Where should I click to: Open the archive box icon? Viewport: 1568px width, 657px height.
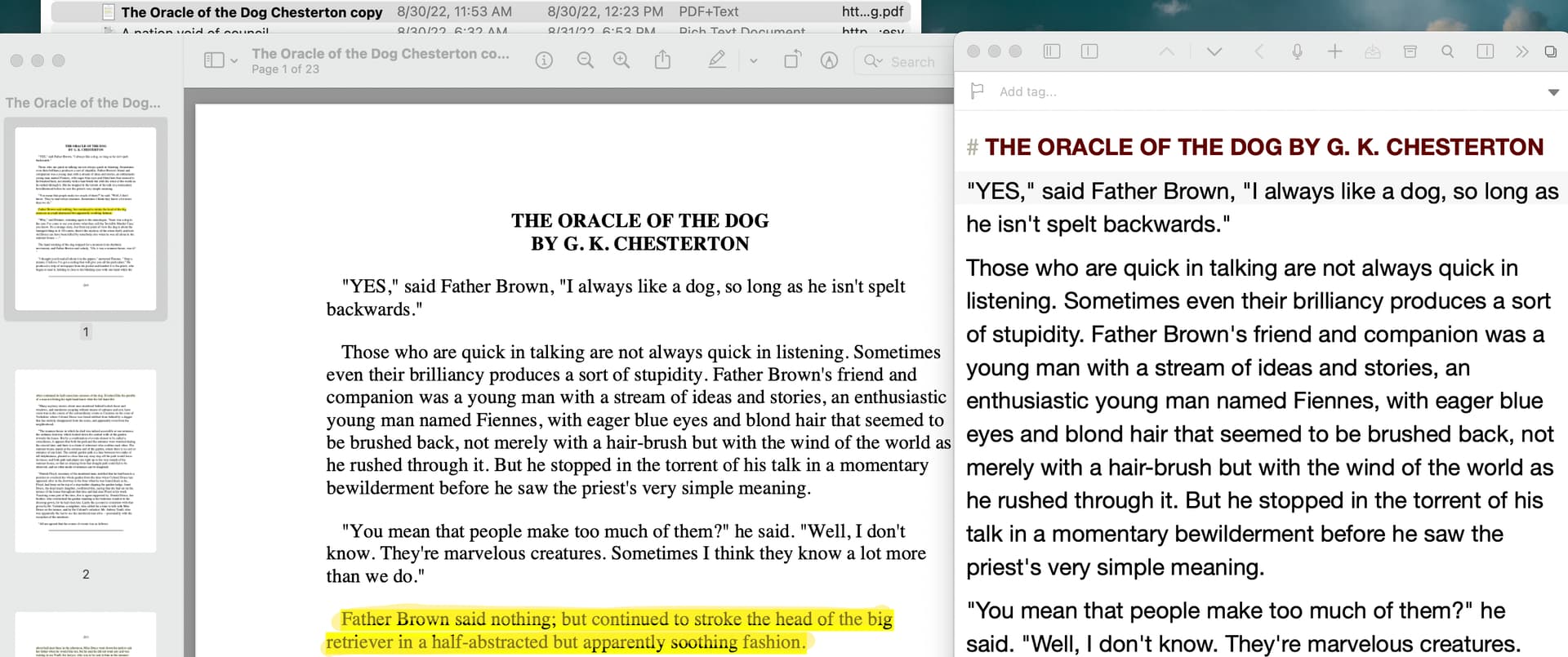(x=1410, y=51)
